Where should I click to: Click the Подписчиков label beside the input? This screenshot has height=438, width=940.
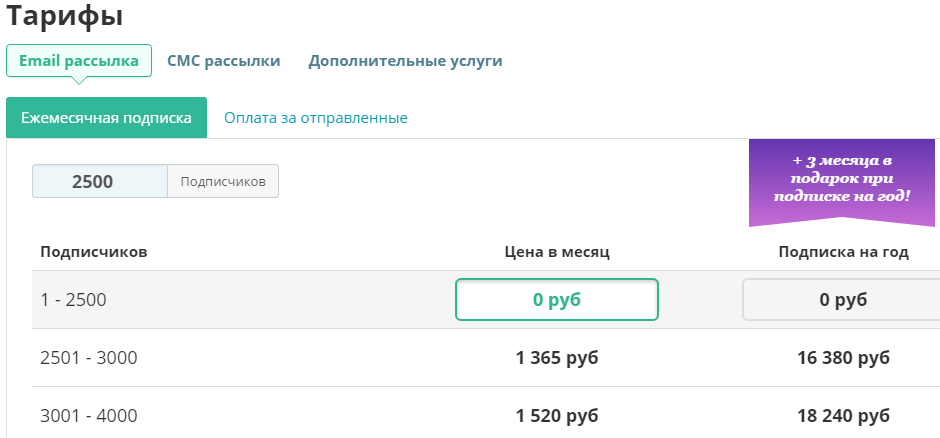(x=222, y=181)
